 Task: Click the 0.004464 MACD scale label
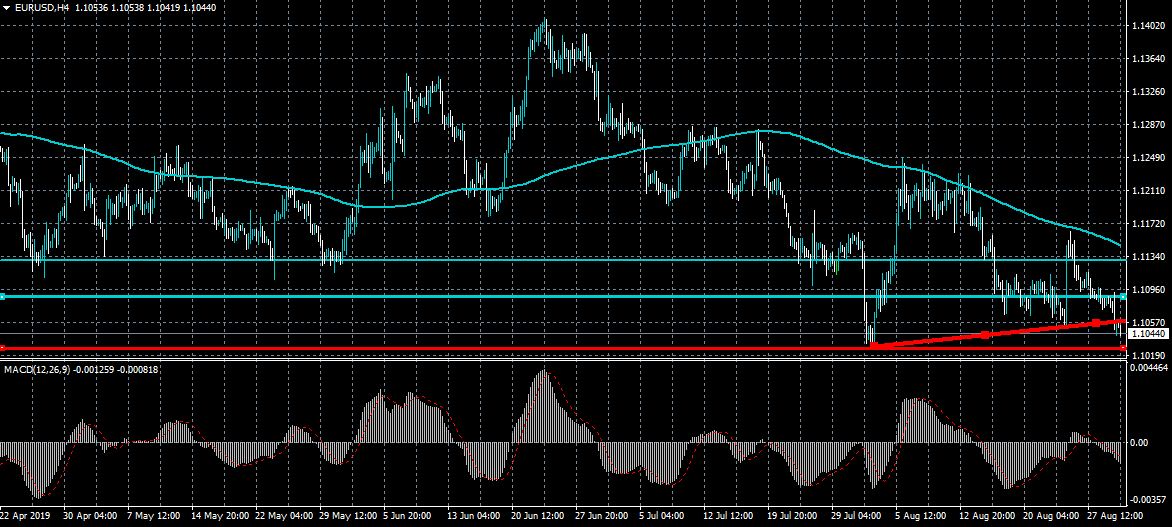click(1149, 370)
